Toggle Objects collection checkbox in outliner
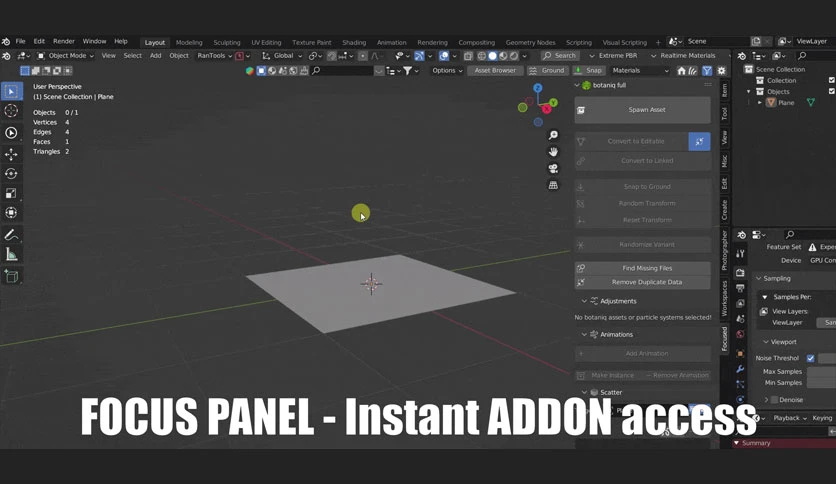The width and height of the screenshot is (836, 484). [x=832, y=92]
